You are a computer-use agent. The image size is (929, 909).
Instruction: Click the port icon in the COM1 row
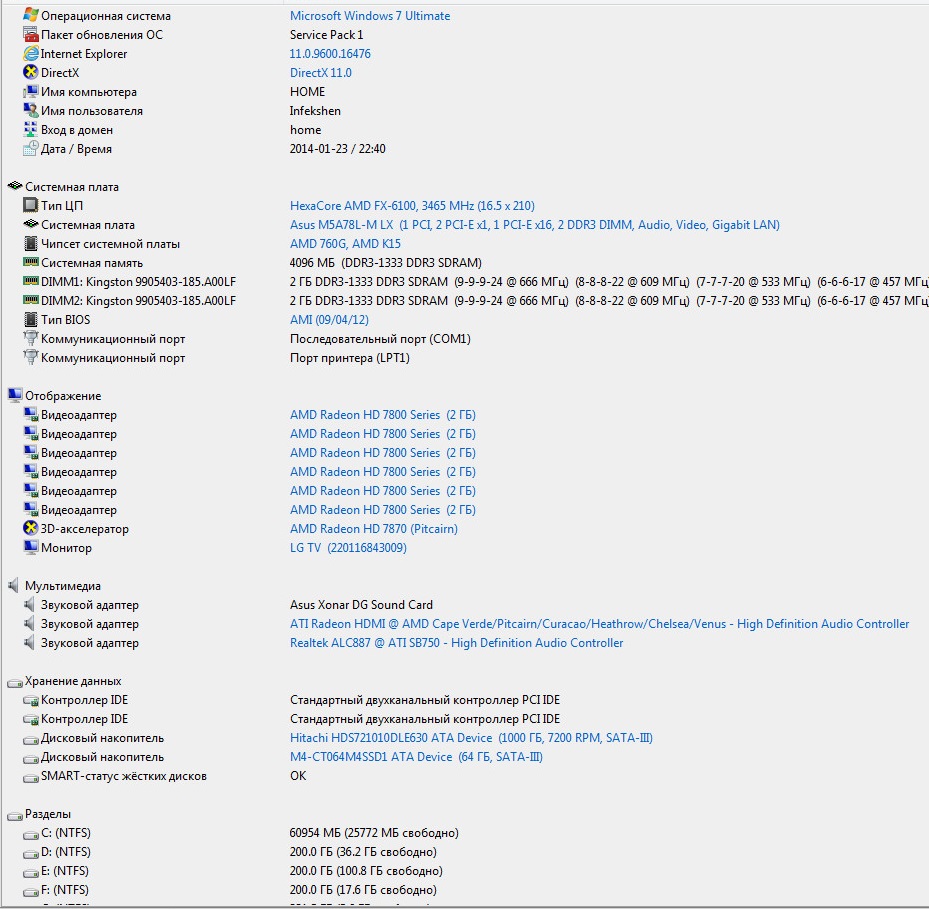31,338
